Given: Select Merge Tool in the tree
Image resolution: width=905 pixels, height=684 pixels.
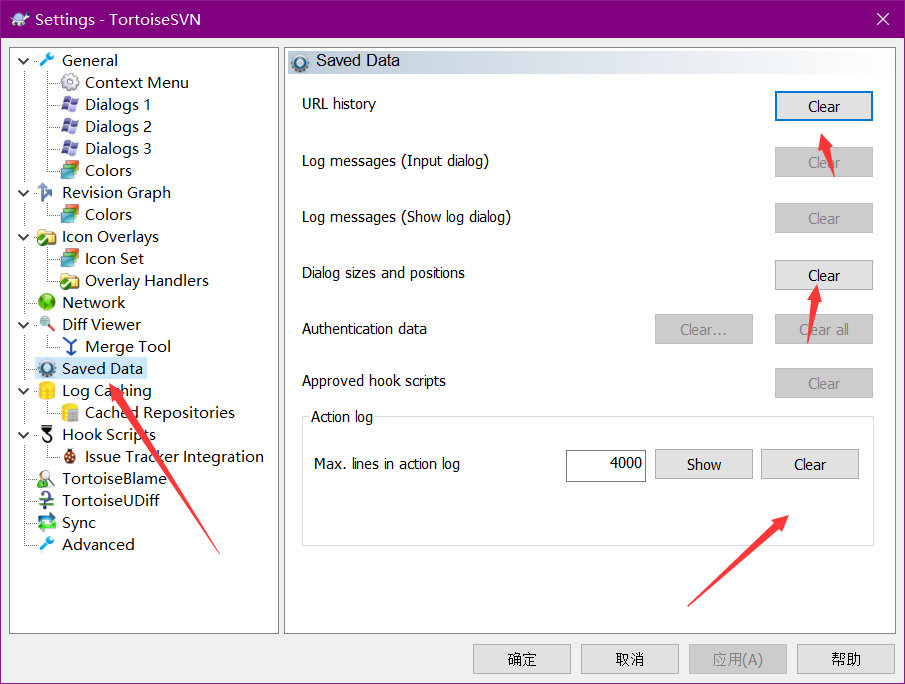Looking at the screenshot, I should pos(128,346).
